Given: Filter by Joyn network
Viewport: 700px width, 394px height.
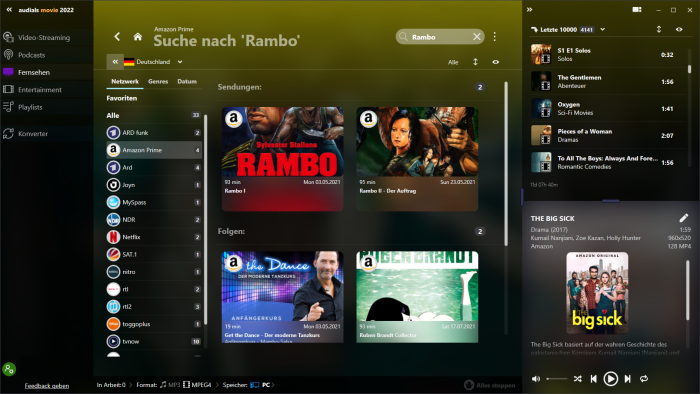Looking at the screenshot, I should (154, 185).
